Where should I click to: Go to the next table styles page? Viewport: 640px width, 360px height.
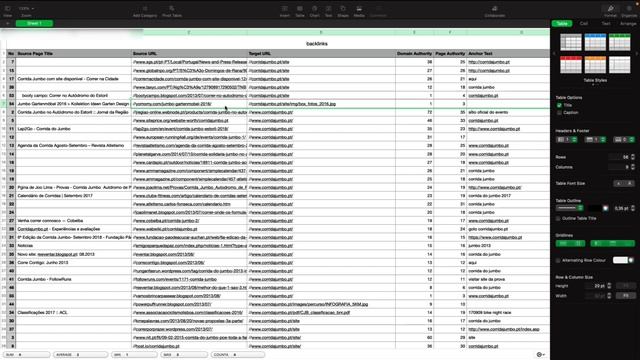(x=636, y=53)
